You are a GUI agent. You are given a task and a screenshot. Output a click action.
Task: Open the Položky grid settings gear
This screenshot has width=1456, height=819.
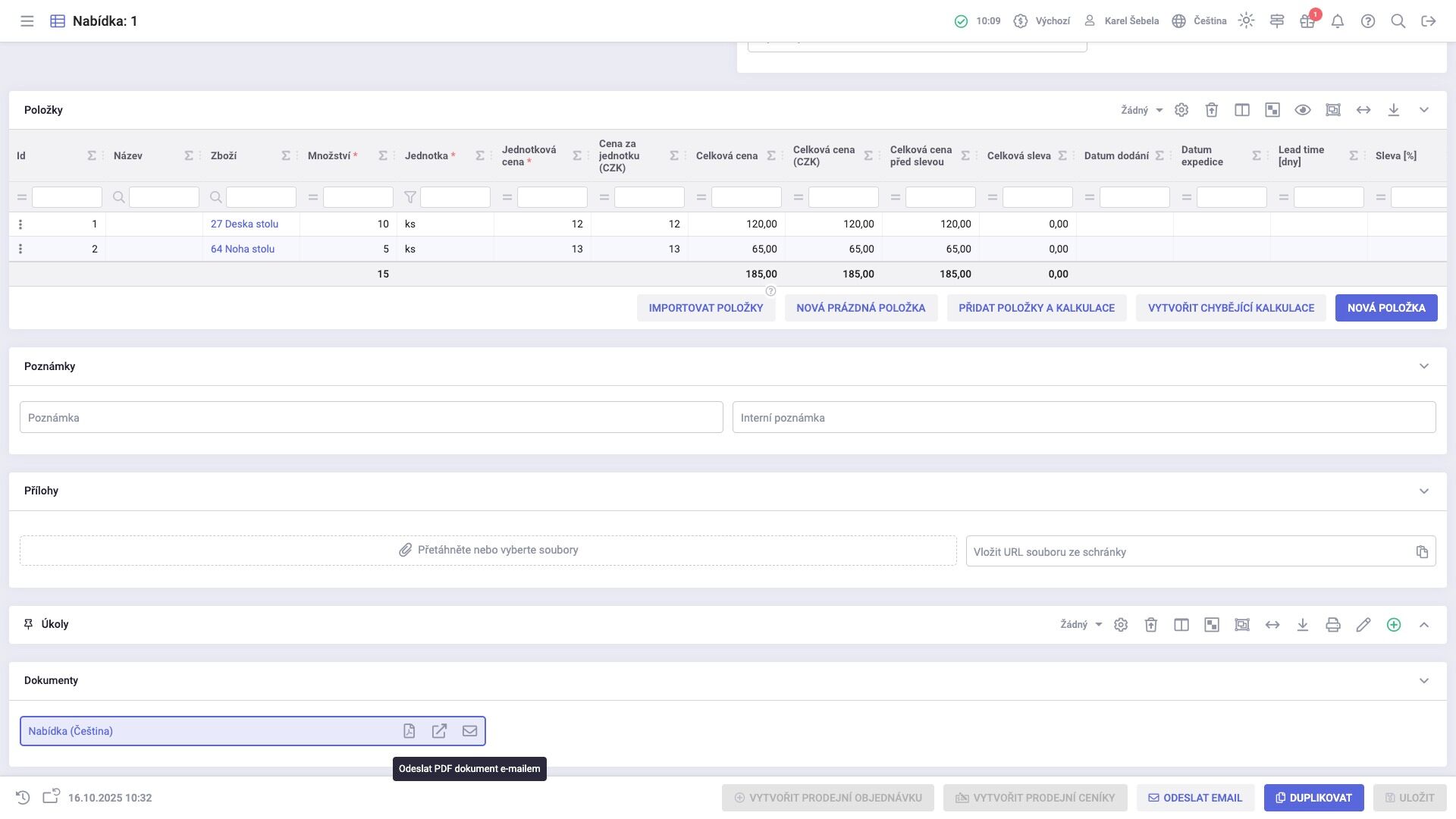point(1181,110)
